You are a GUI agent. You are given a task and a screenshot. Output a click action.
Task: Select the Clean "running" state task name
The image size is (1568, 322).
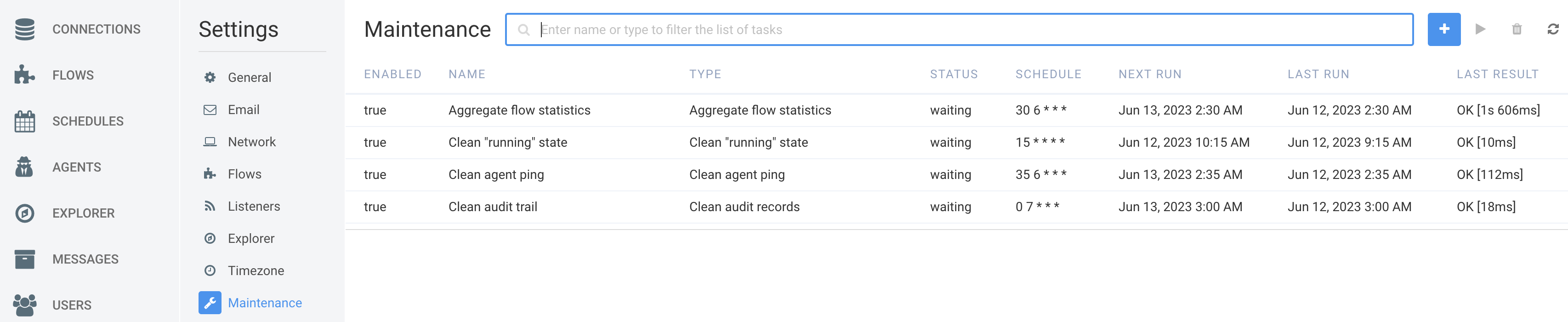point(508,143)
